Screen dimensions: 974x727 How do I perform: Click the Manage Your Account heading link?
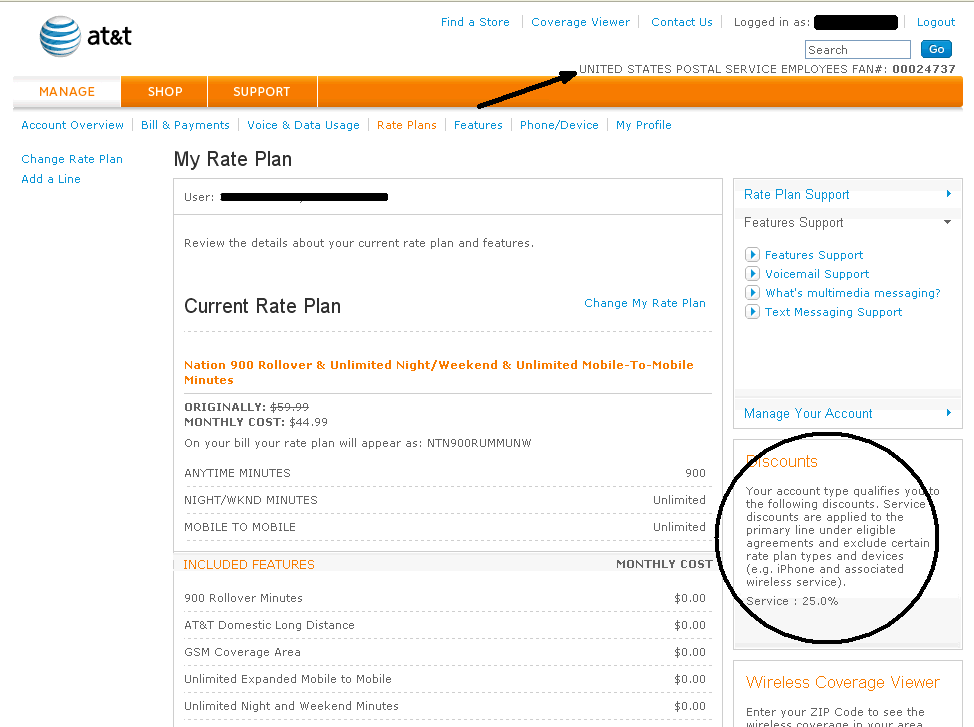pyautogui.click(x=808, y=413)
